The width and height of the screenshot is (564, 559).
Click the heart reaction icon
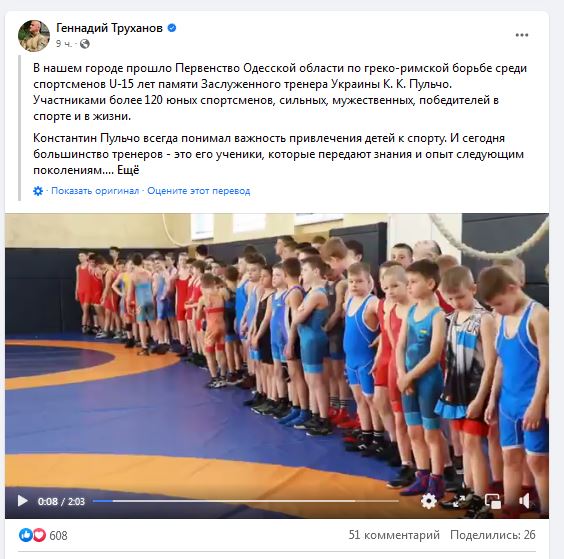click(x=39, y=535)
